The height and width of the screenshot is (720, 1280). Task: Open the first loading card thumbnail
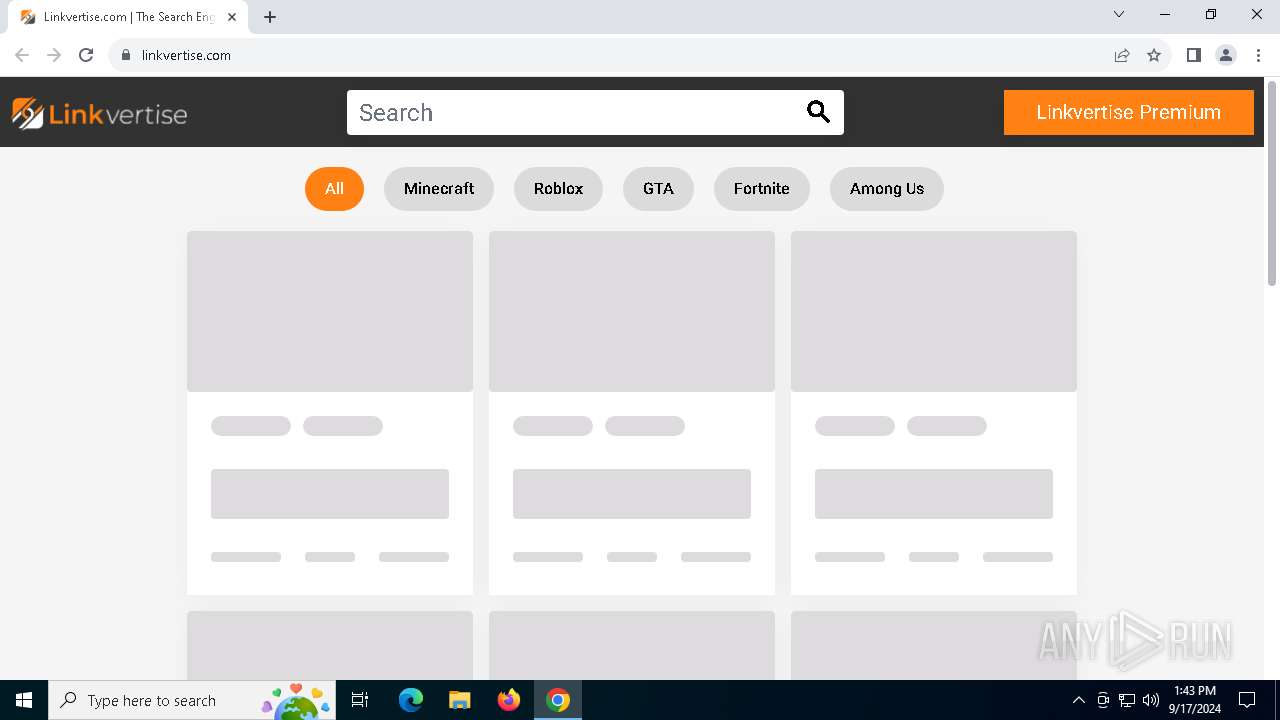330,311
